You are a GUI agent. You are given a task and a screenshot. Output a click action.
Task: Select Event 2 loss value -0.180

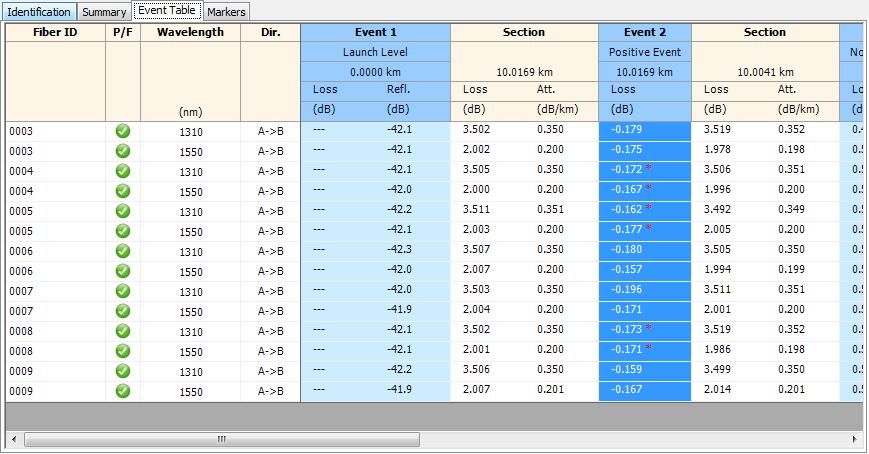tap(626, 249)
